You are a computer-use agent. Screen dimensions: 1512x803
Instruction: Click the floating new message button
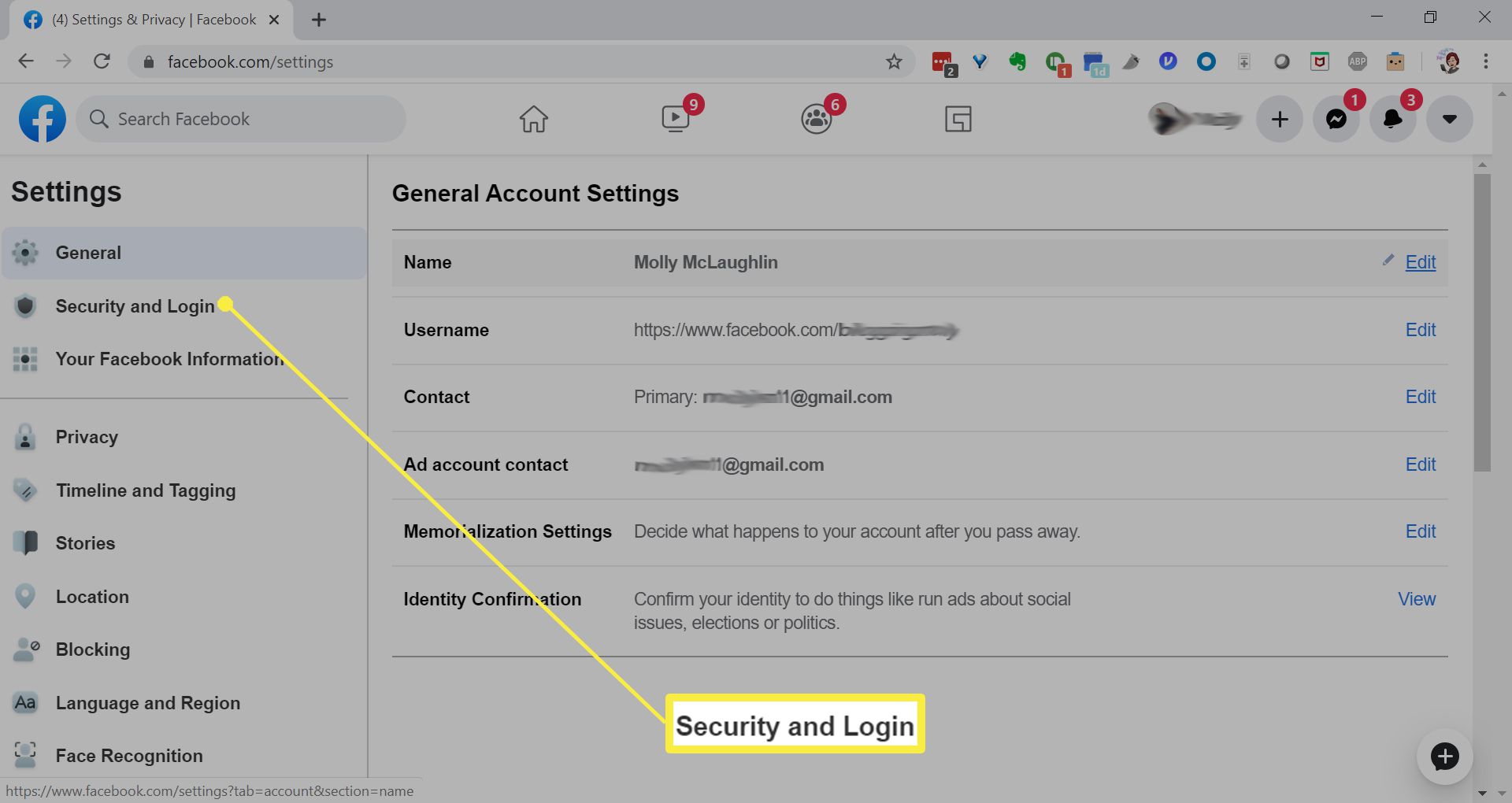tap(1444, 757)
